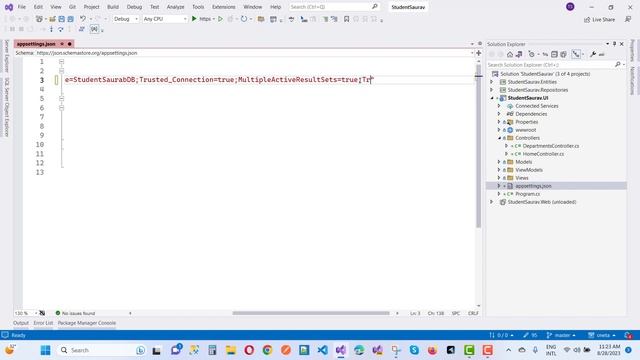Open File Explorer from taskbar
This screenshot has width=640, height=360.
(x=231, y=350)
